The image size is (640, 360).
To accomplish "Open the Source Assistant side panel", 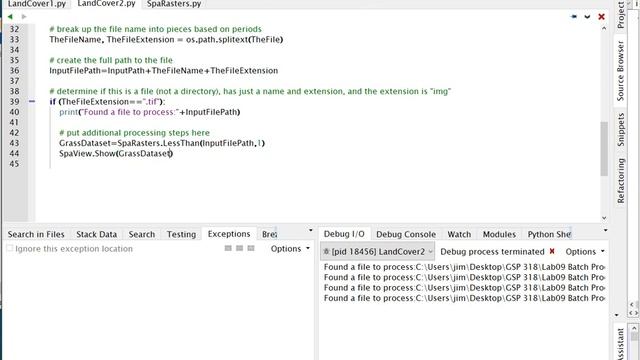I will (621, 344).
